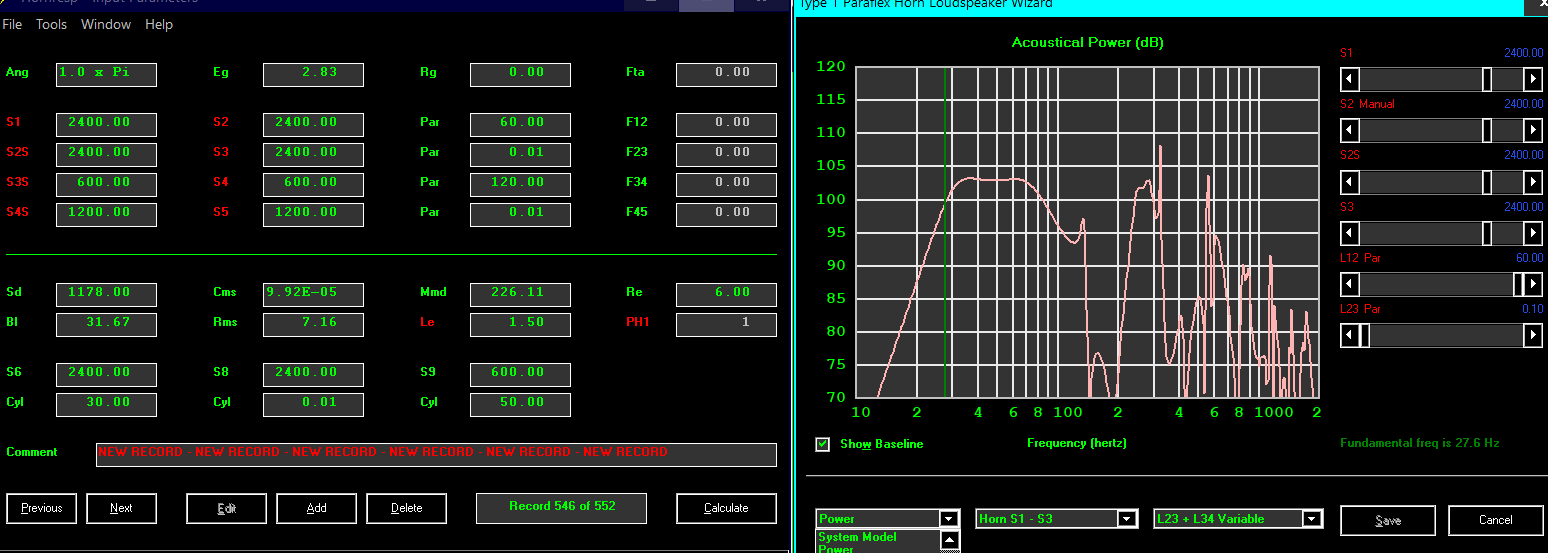Click the PH1 input field
Viewport: 1548px width, 553px height.
726,324
